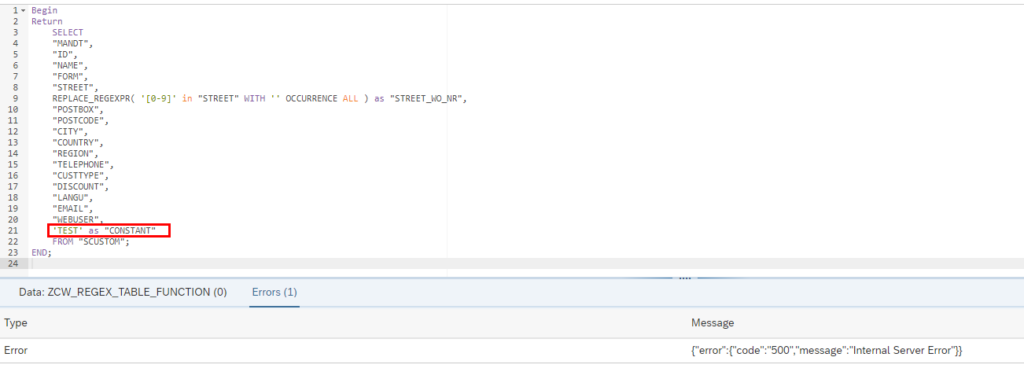Click the Message column header

(712, 323)
